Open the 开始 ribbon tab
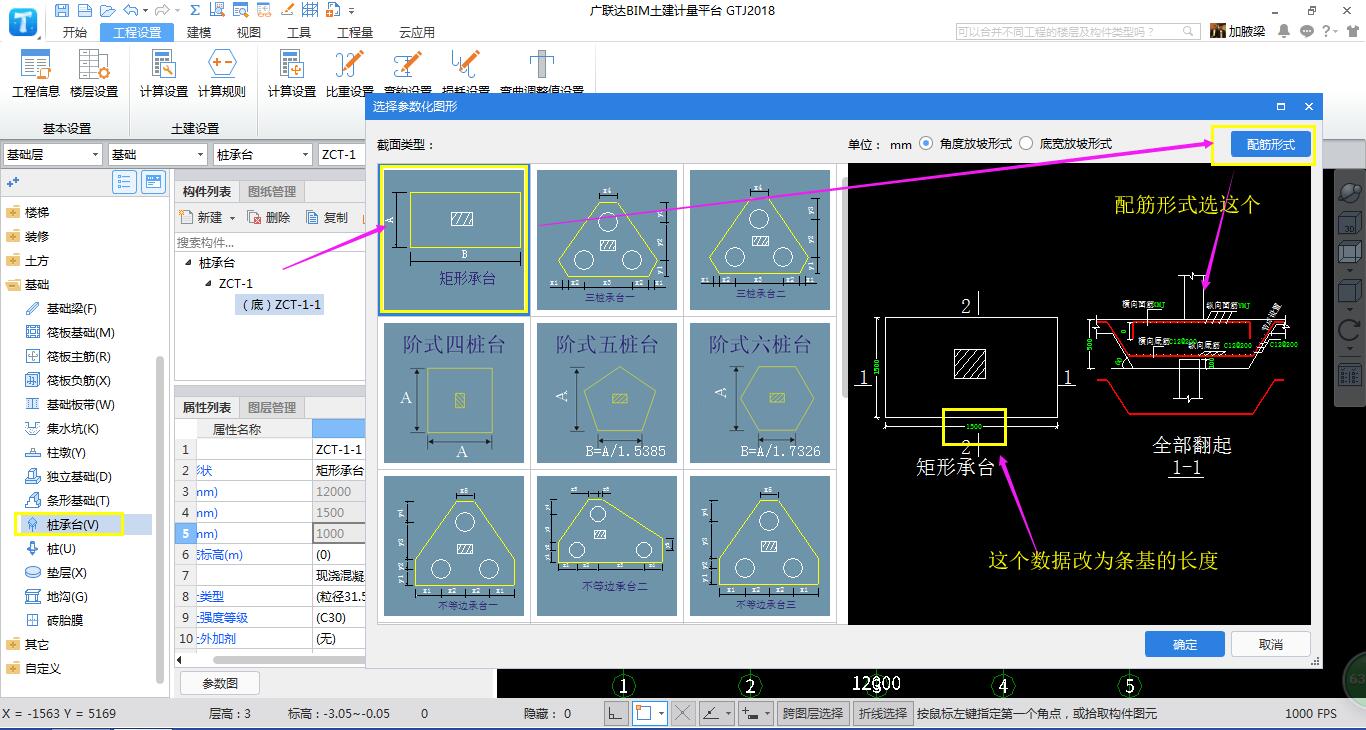Image resolution: width=1366 pixels, height=730 pixels. (x=75, y=32)
